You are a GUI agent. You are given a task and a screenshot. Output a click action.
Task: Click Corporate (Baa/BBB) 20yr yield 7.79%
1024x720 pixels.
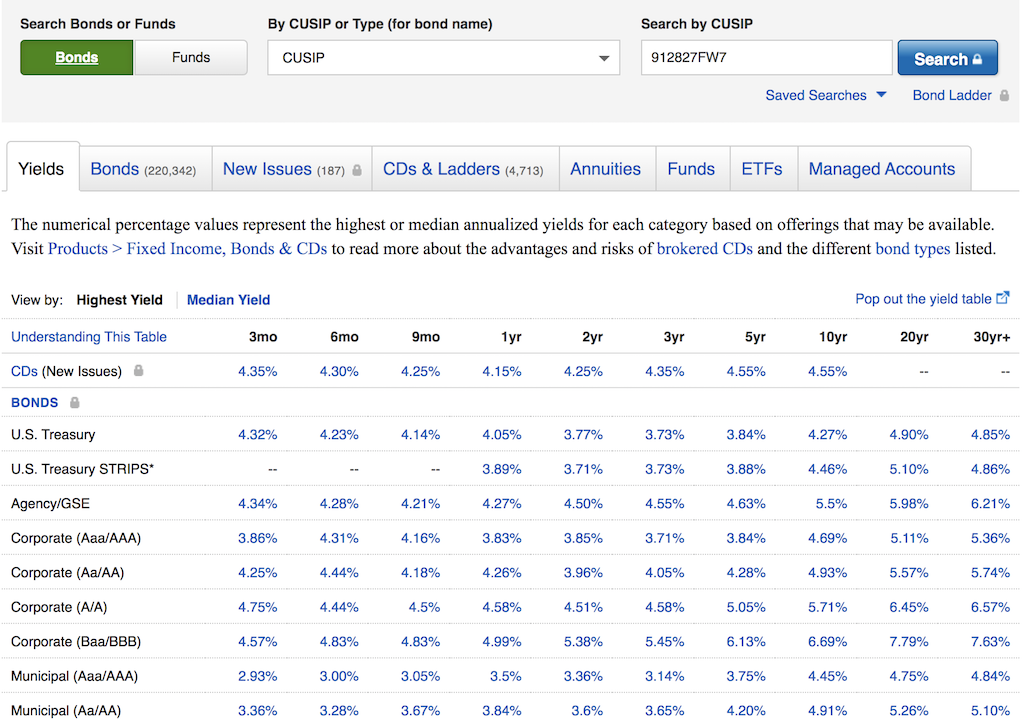point(908,642)
